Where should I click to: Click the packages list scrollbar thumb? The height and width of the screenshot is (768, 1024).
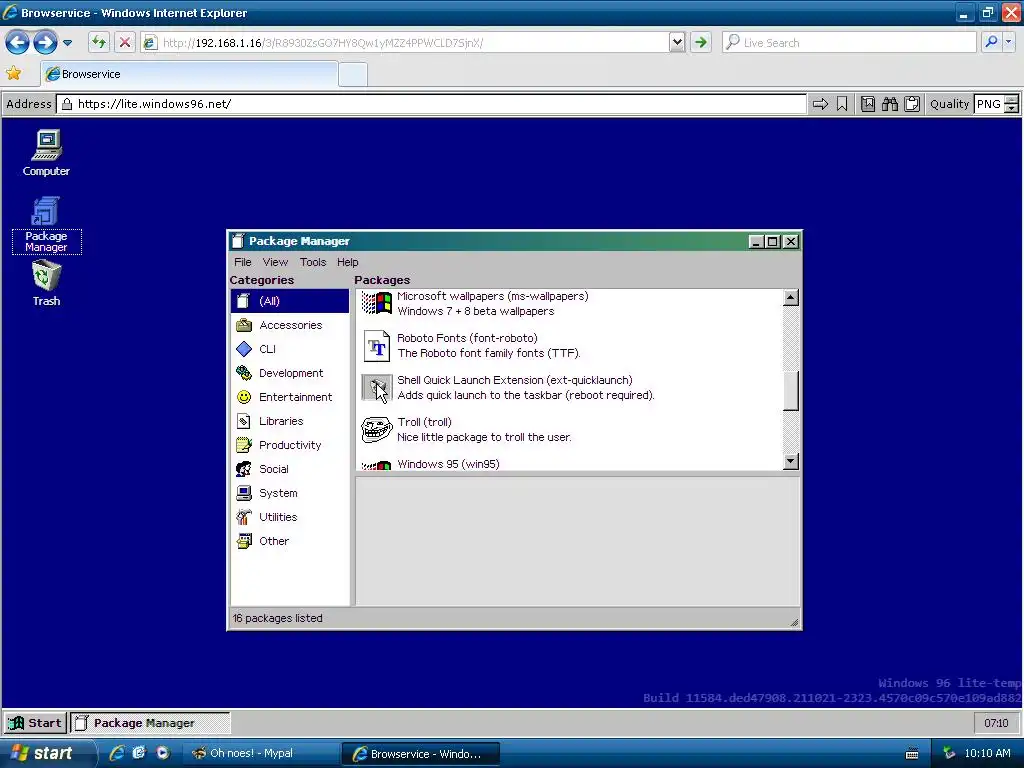click(790, 391)
